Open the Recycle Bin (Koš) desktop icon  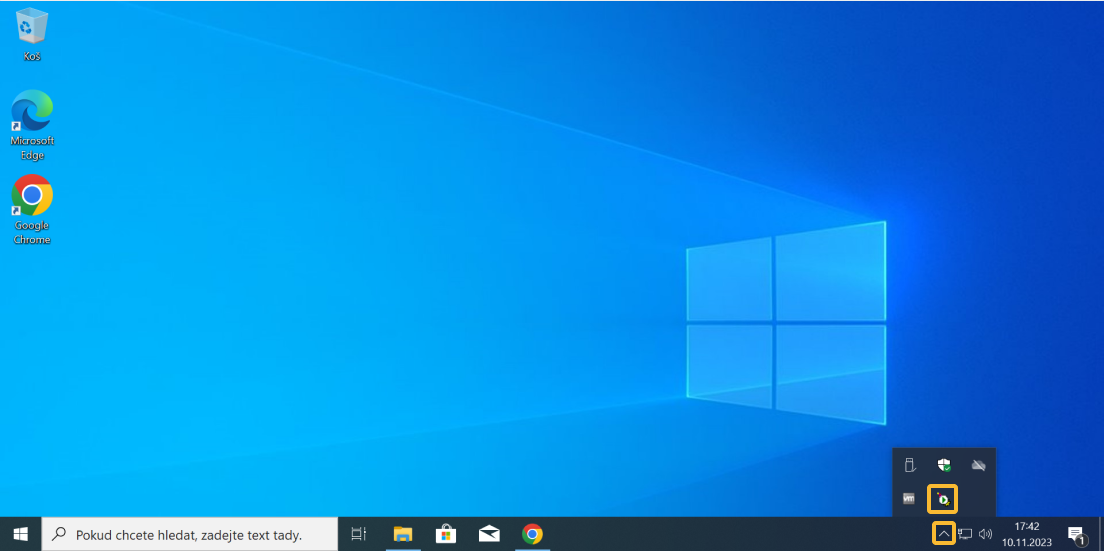32,33
